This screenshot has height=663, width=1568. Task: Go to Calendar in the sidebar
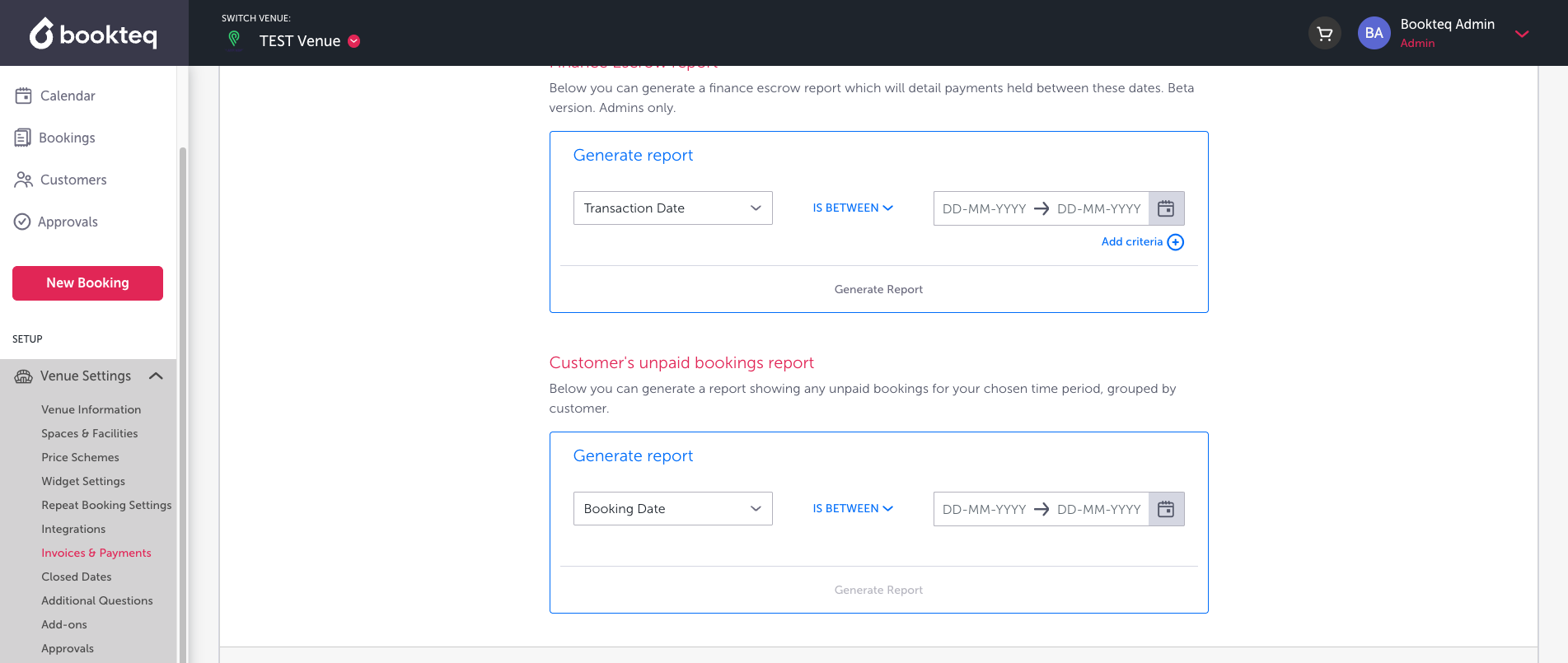pyautogui.click(x=68, y=96)
